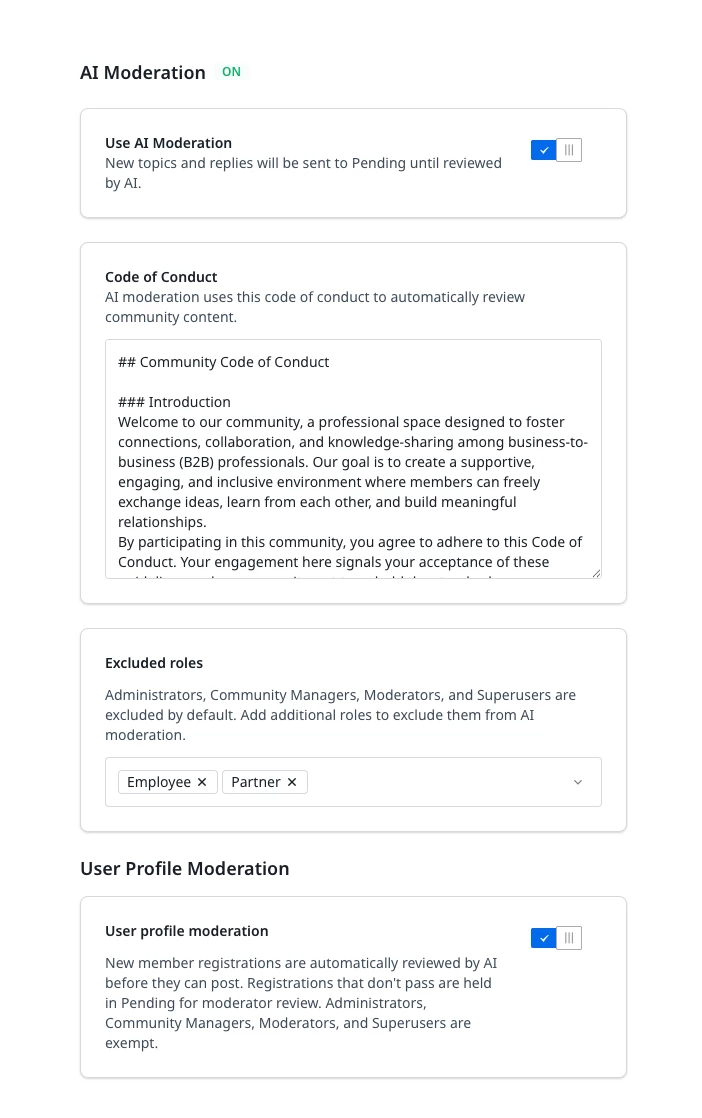Toggle the User profile moderation switch
The width and height of the screenshot is (702, 1118).
pos(556,938)
